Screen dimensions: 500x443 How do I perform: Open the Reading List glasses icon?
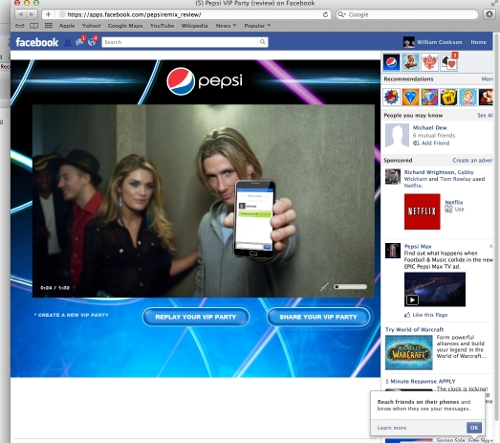pyautogui.click(x=20, y=26)
